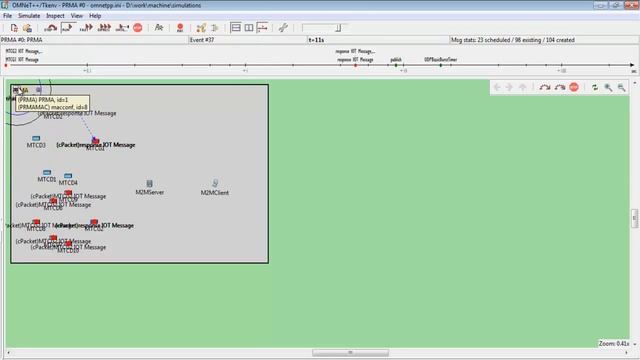Click the network inspect icon beside Record
640x360 pixels.
tap(201, 28)
